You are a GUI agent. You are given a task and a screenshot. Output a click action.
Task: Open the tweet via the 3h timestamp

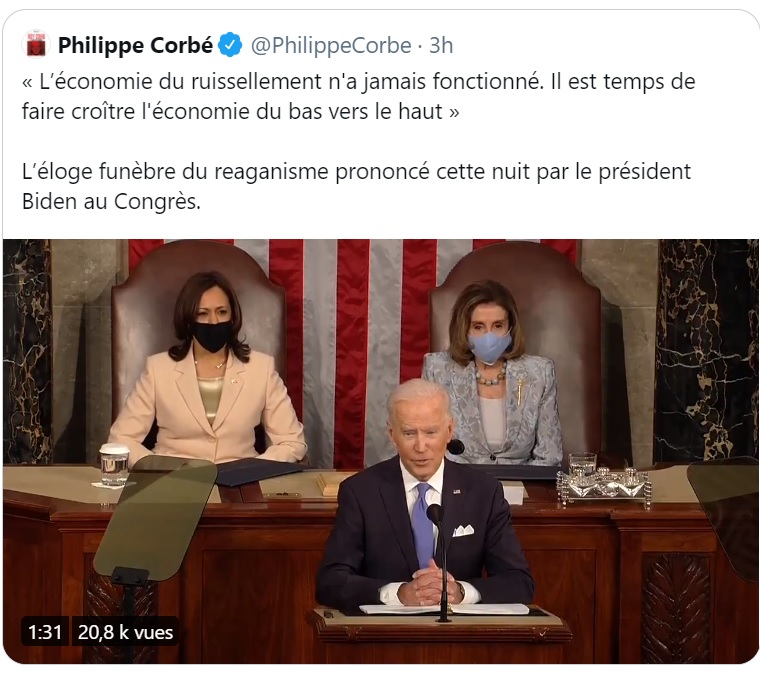(x=441, y=46)
